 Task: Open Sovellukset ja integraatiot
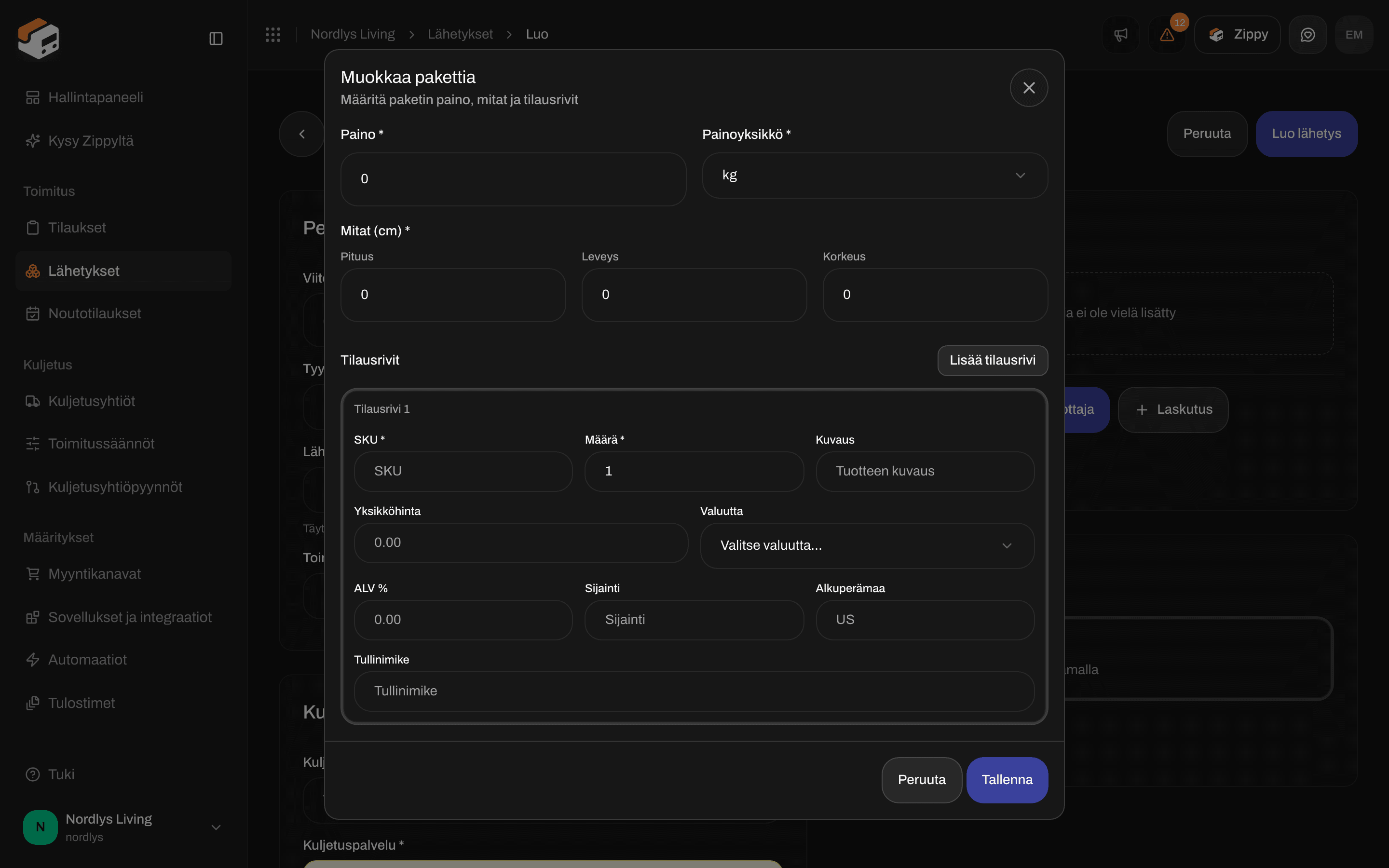123,617
